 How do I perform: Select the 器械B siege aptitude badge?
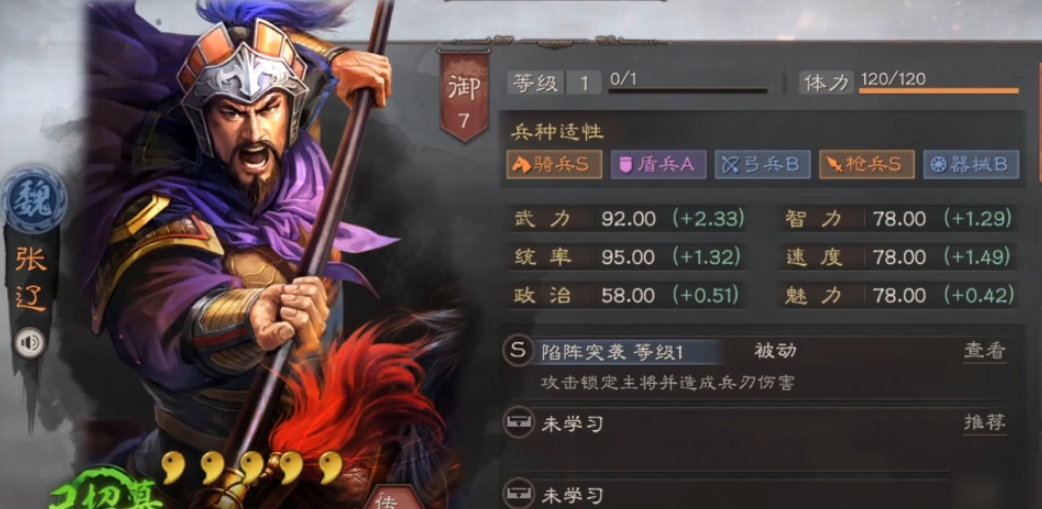pos(971,164)
